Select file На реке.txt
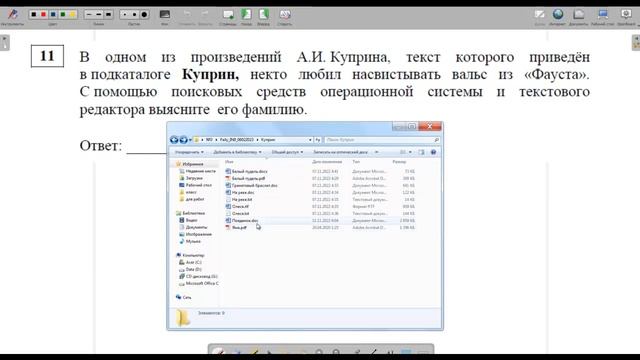Screen dimensions: 640x360 [239, 200]
